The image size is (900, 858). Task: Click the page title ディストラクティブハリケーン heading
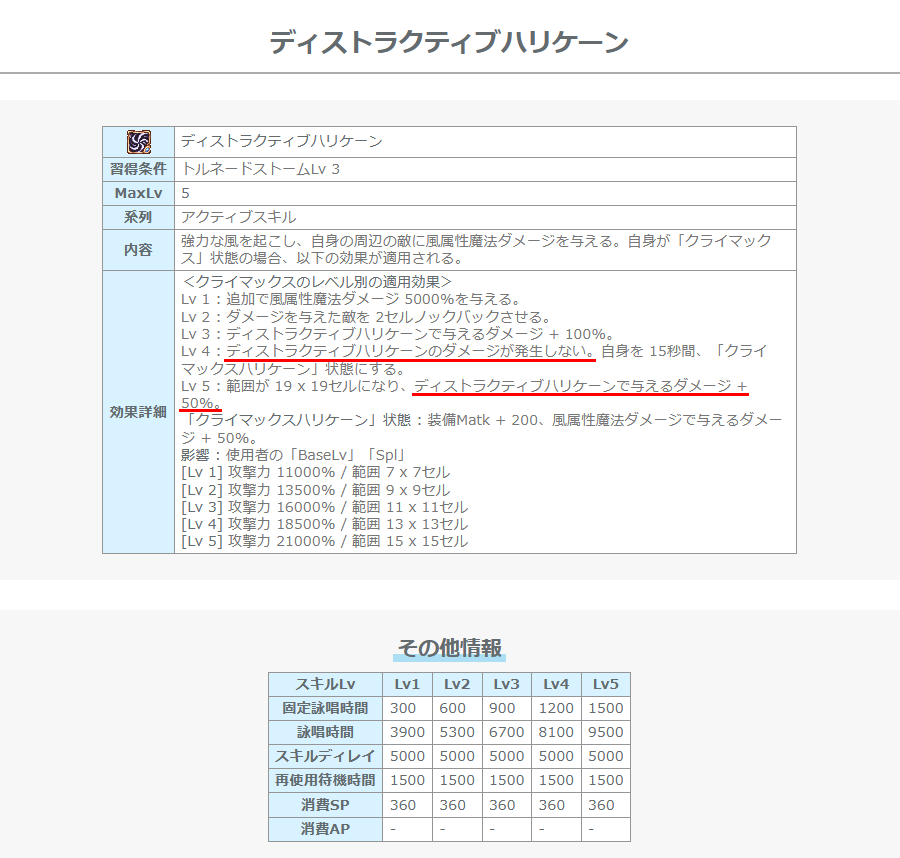[x=449, y=42]
